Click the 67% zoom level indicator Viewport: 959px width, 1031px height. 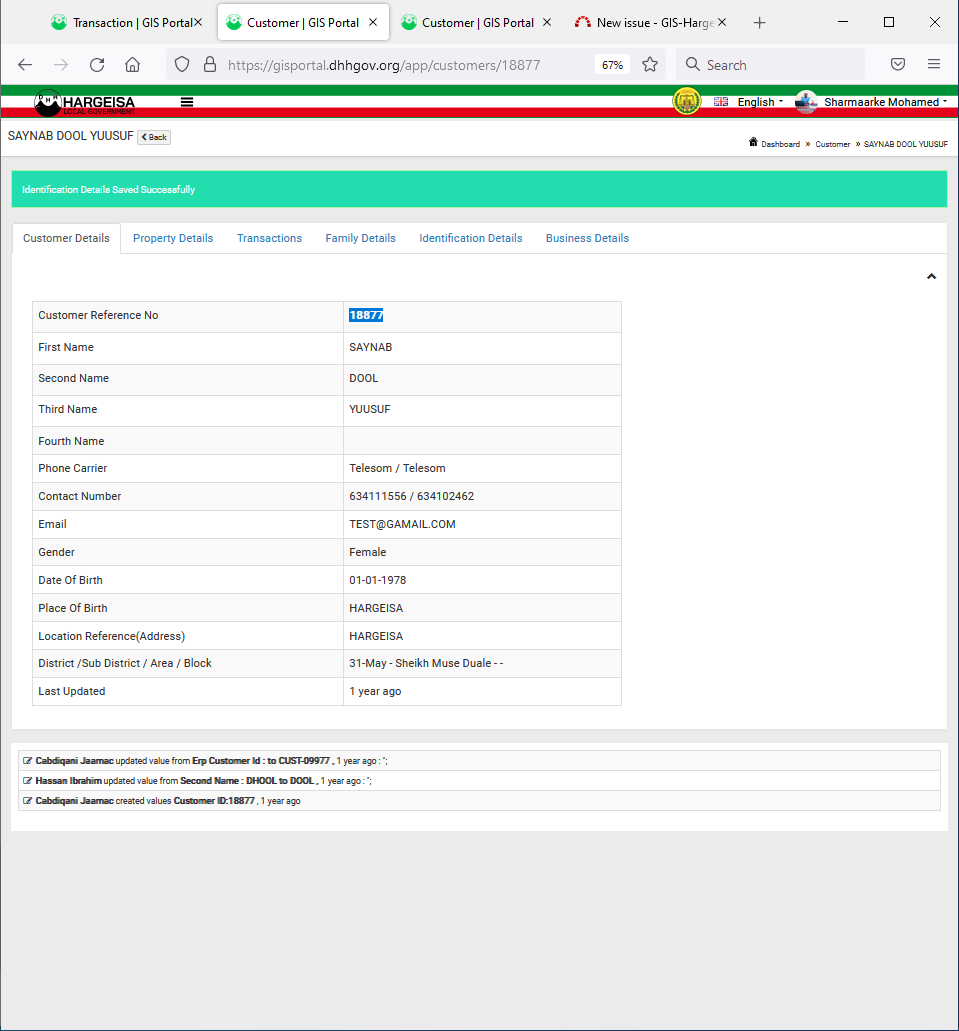612,64
